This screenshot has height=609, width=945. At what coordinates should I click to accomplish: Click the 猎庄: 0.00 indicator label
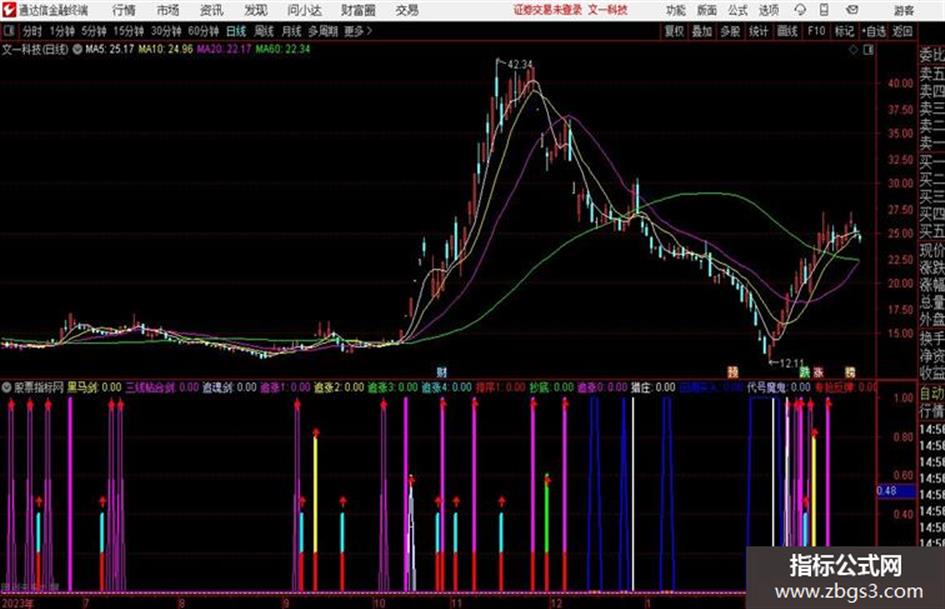coord(653,388)
